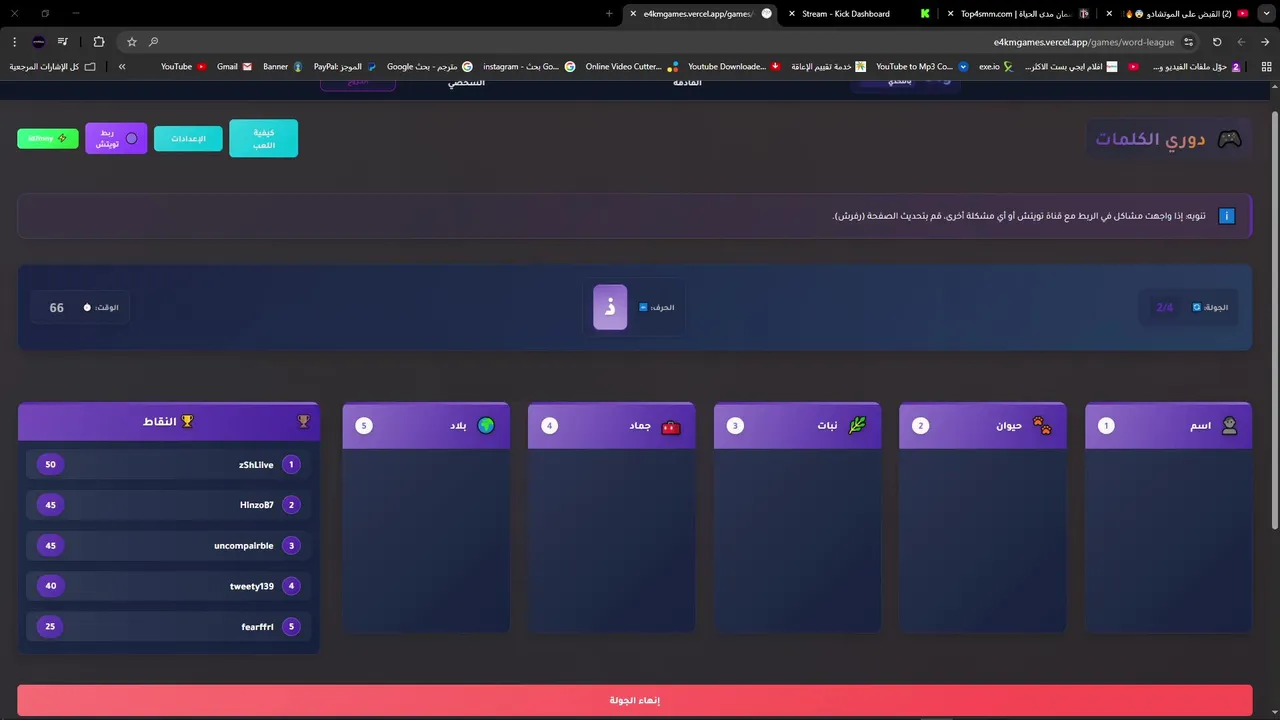This screenshot has width=1280, height=720.
Task: Click the red إنهاء الجولة end round button
Action: pyautogui.click(x=635, y=701)
